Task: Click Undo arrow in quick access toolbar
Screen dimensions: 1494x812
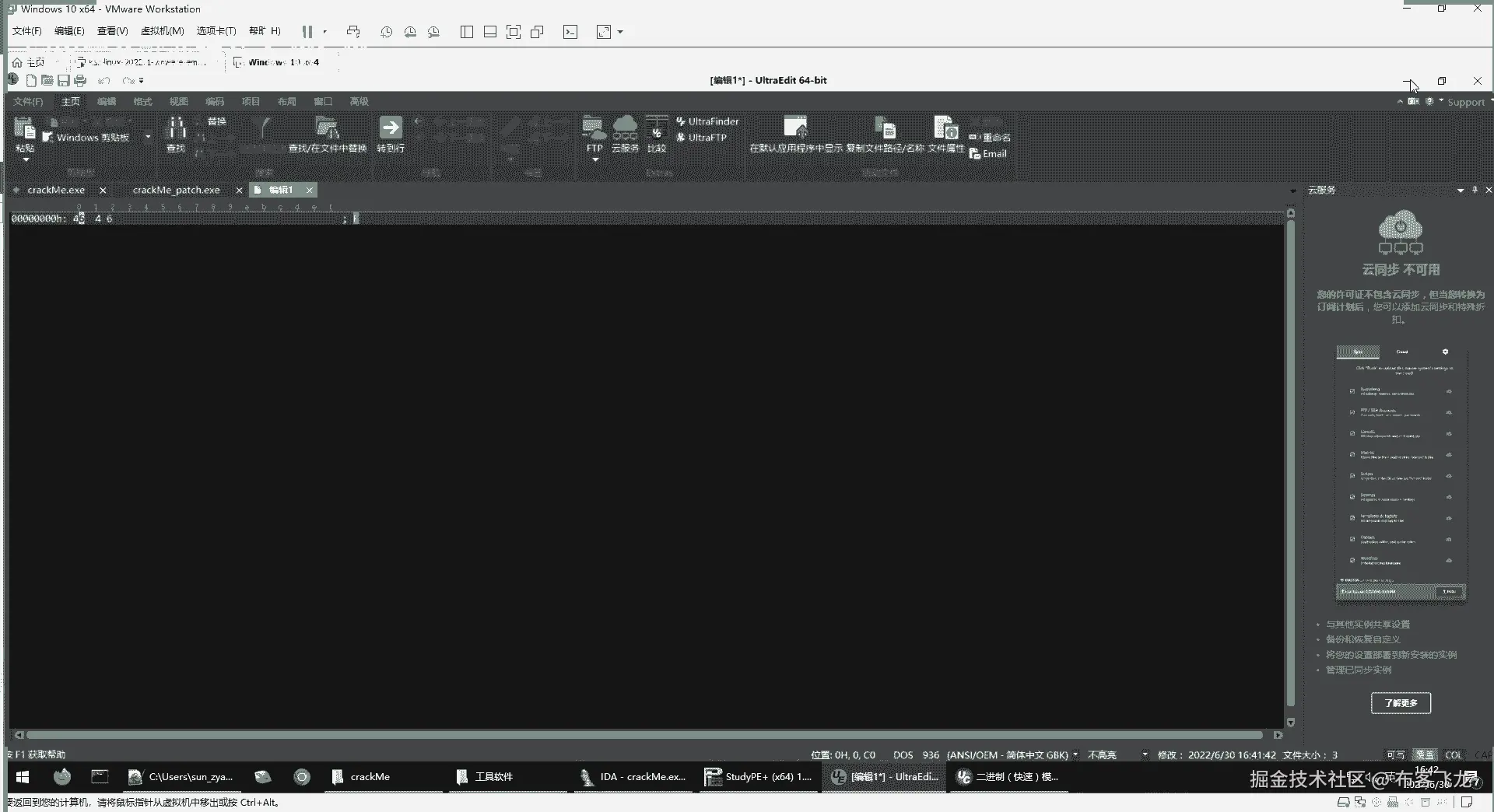Action: click(104, 80)
